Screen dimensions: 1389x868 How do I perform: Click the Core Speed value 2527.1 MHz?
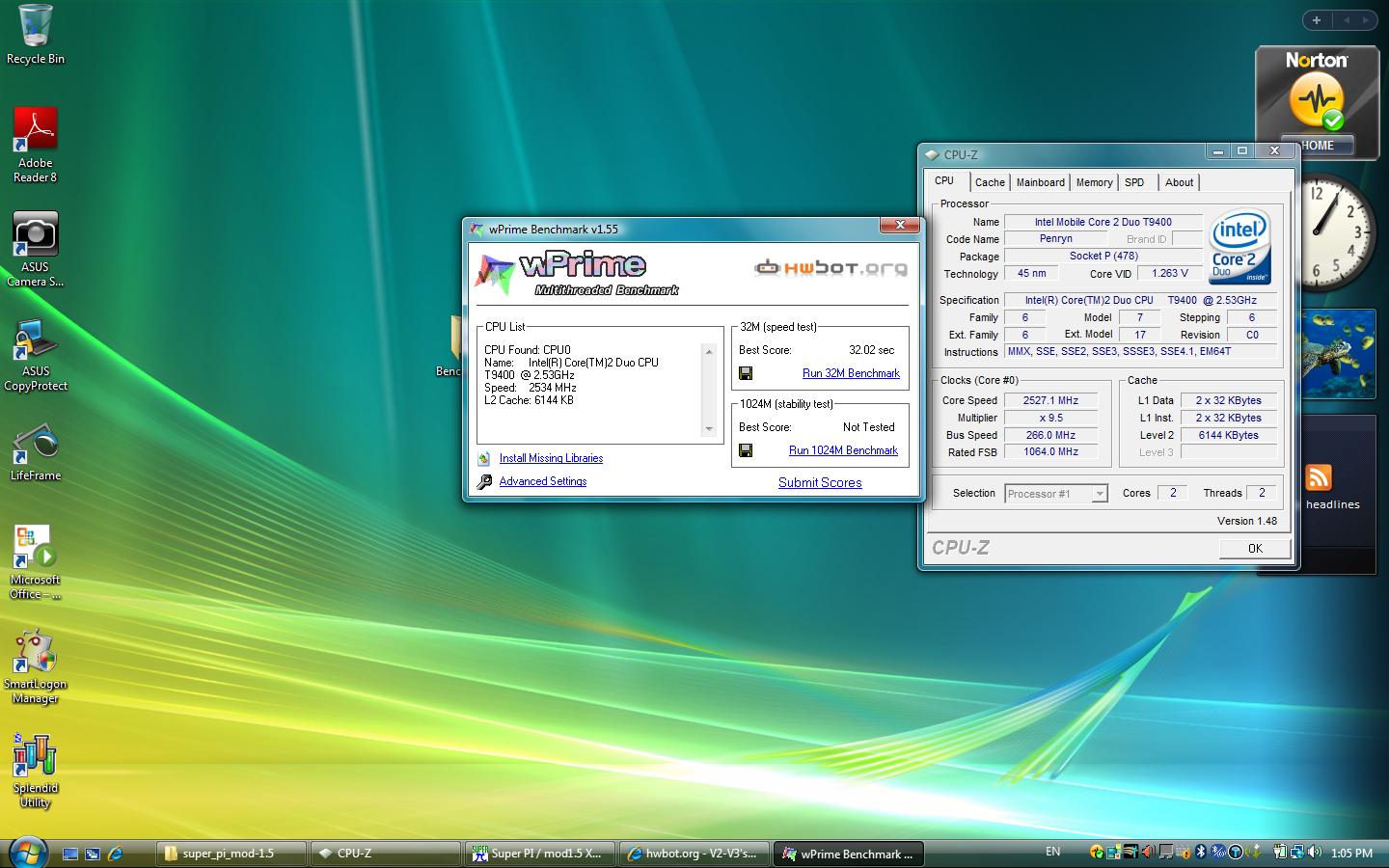1050,400
